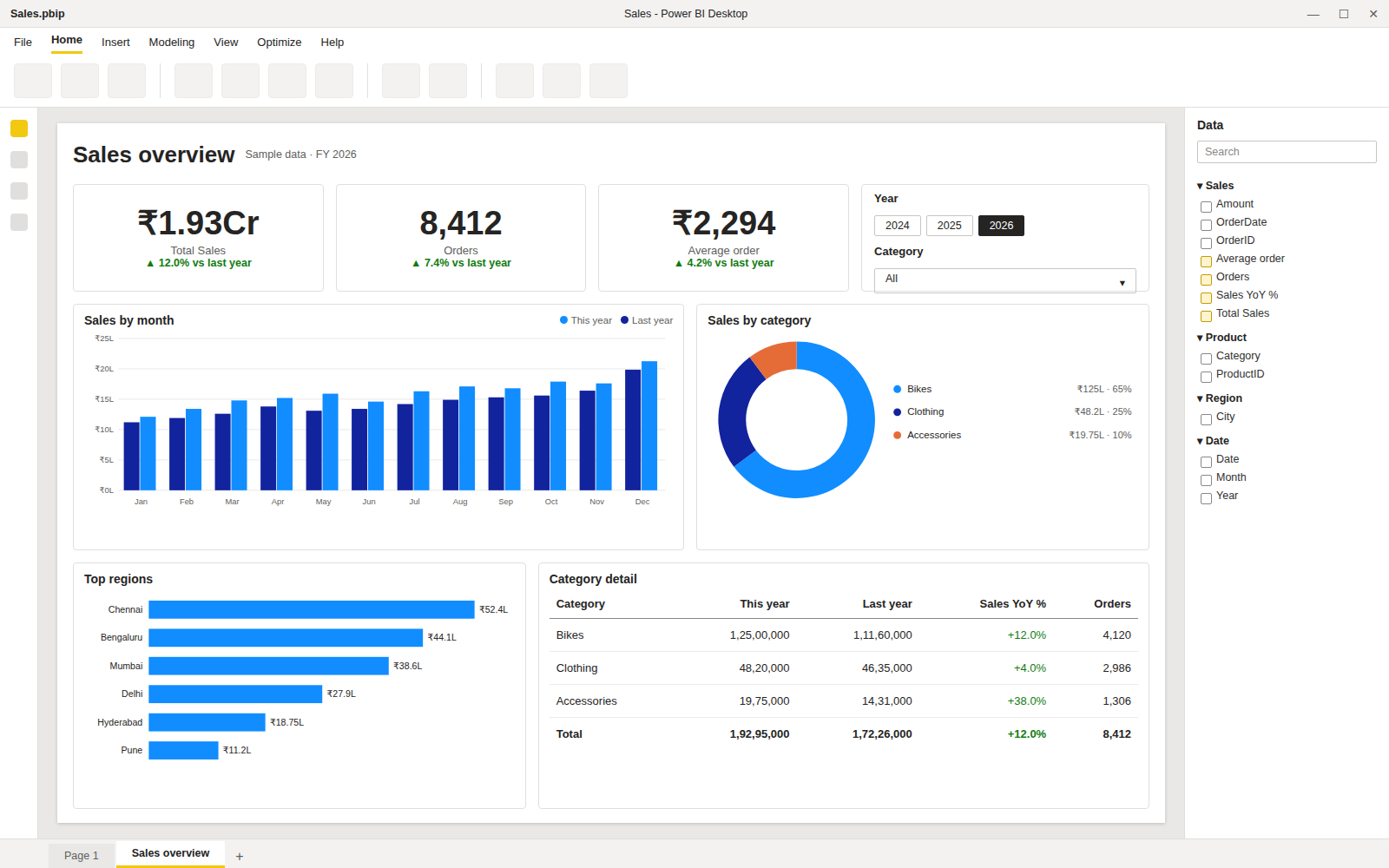Viewport: 1389px width, 868px height.
Task: Click the Bikes legend color dot
Action: (898, 390)
